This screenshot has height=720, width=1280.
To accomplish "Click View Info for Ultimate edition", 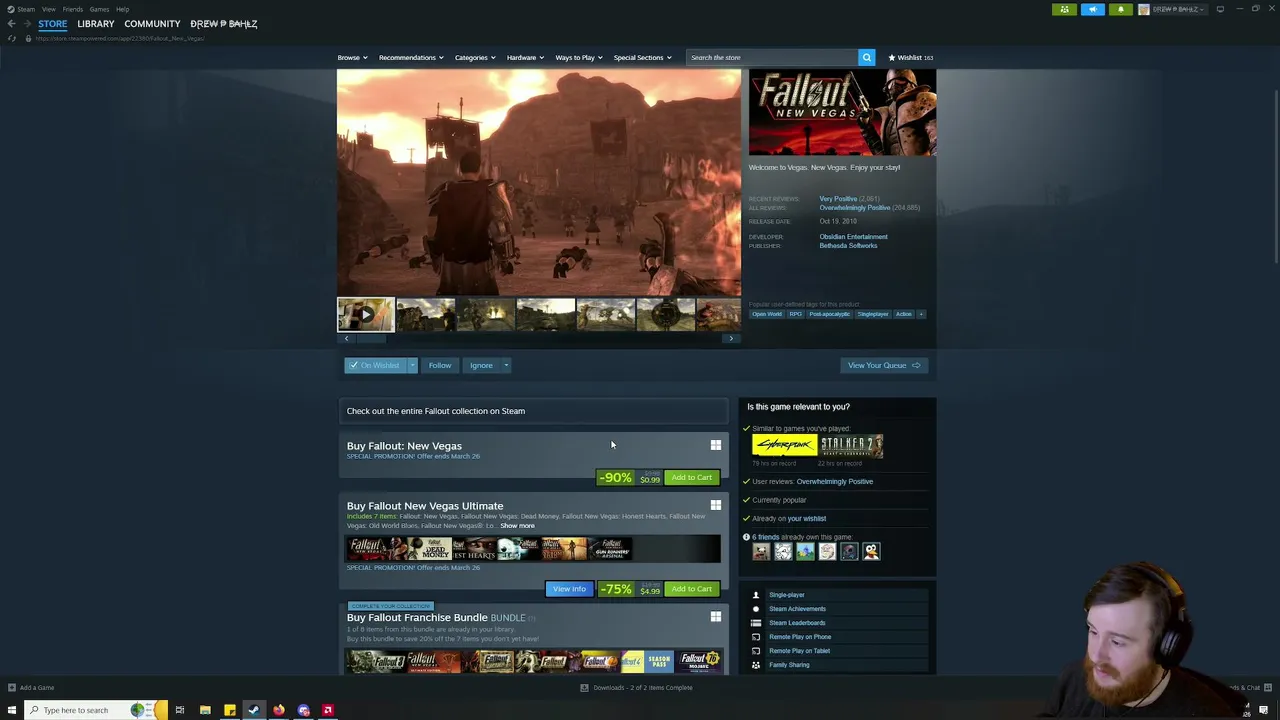I will point(569,589).
